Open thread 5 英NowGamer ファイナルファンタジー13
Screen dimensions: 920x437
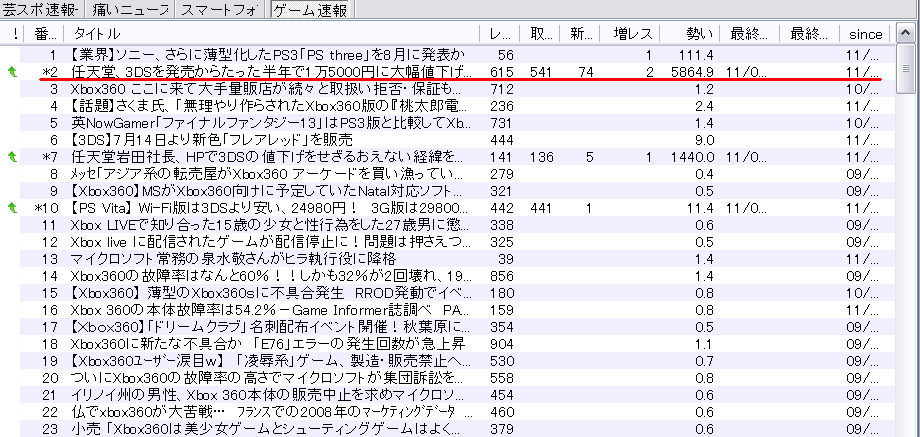269,123
